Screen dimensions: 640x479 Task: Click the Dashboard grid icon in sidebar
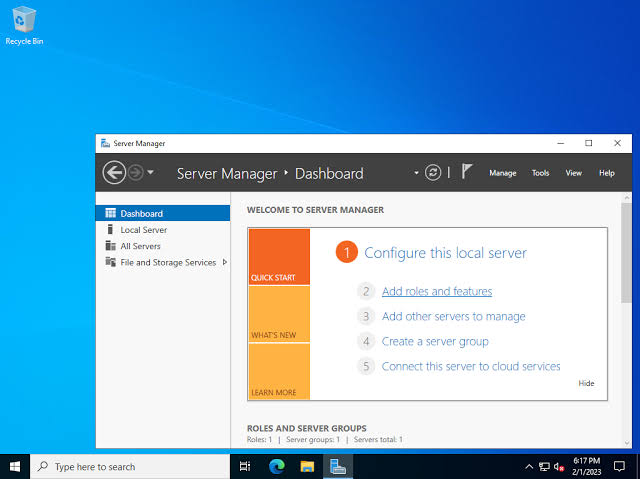(110, 213)
